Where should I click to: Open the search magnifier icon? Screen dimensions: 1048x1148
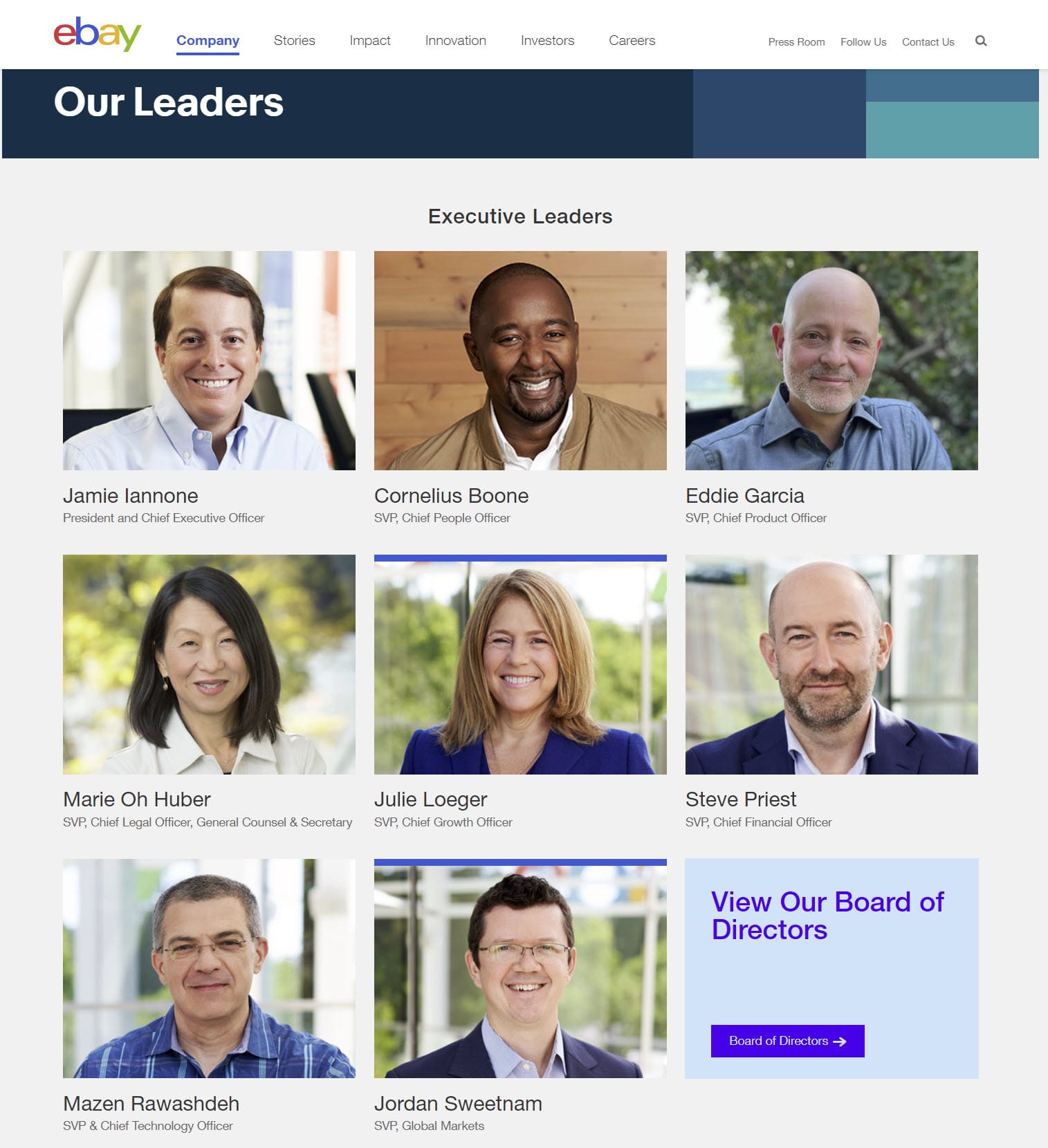click(981, 41)
